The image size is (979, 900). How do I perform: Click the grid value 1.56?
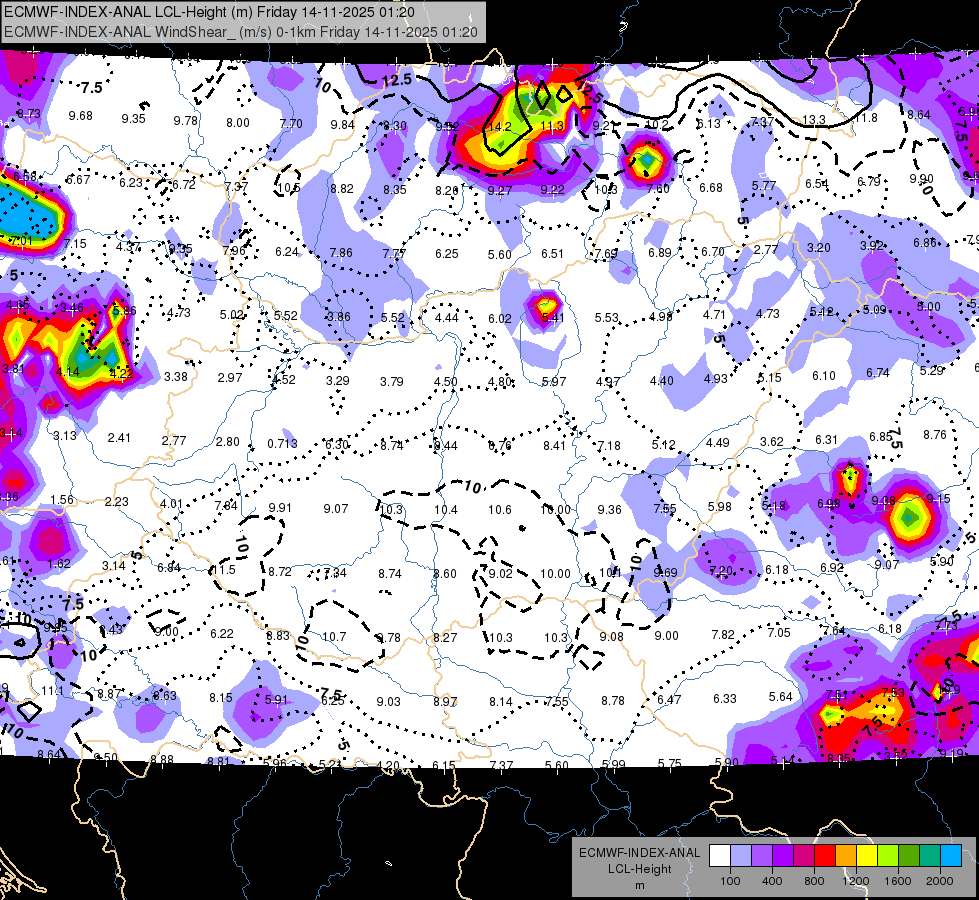click(62, 500)
